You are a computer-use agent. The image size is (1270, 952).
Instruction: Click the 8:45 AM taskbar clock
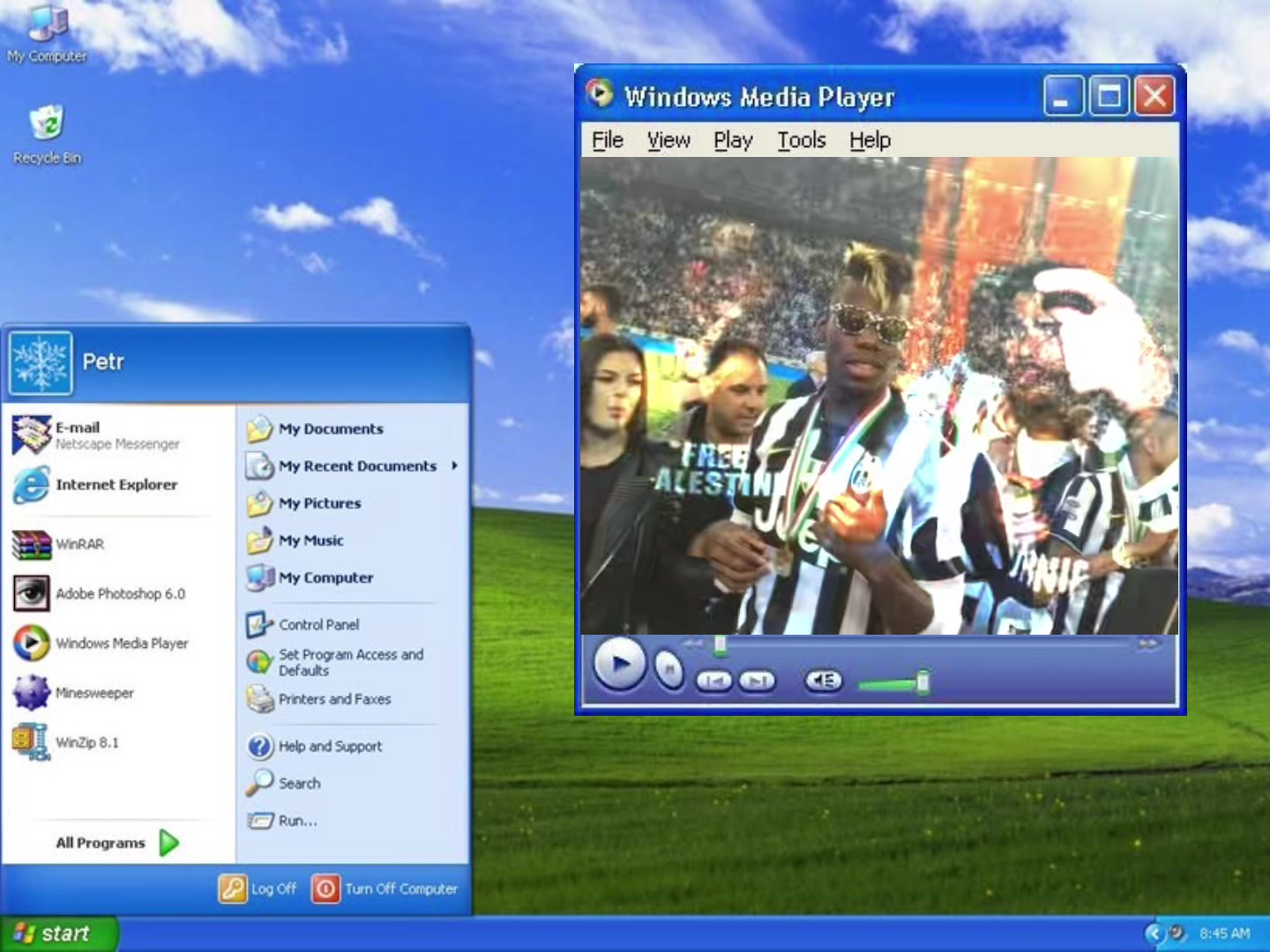[x=1224, y=933]
